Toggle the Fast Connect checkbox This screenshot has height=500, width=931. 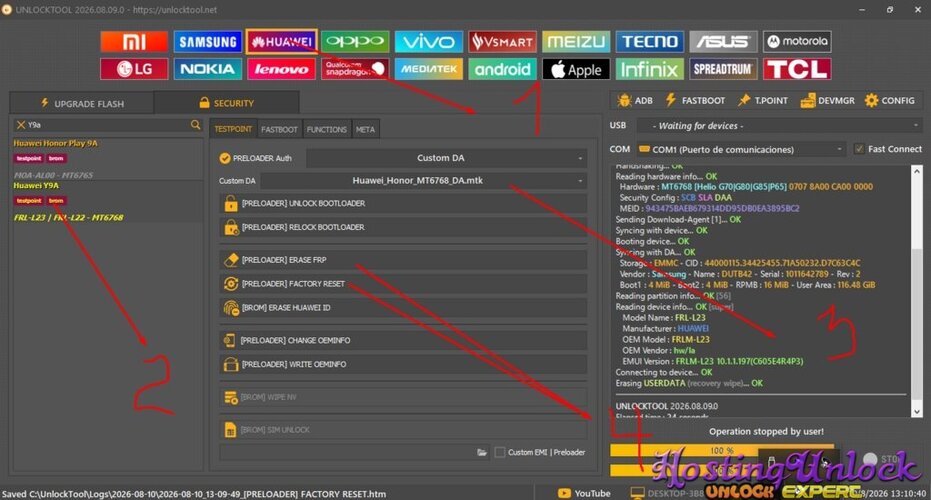click(859, 149)
